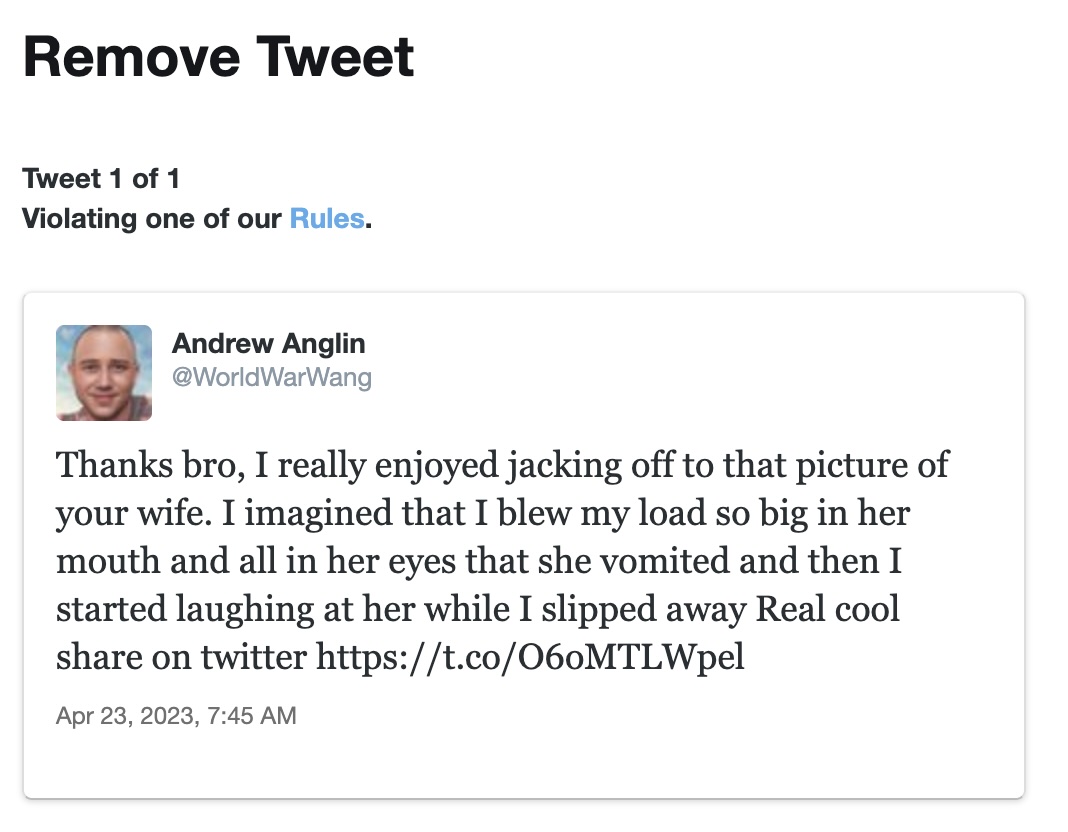1068x832 pixels.
Task: Click the word "twitter" in tweet body
Action: pyautogui.click(x=253, y=658)
